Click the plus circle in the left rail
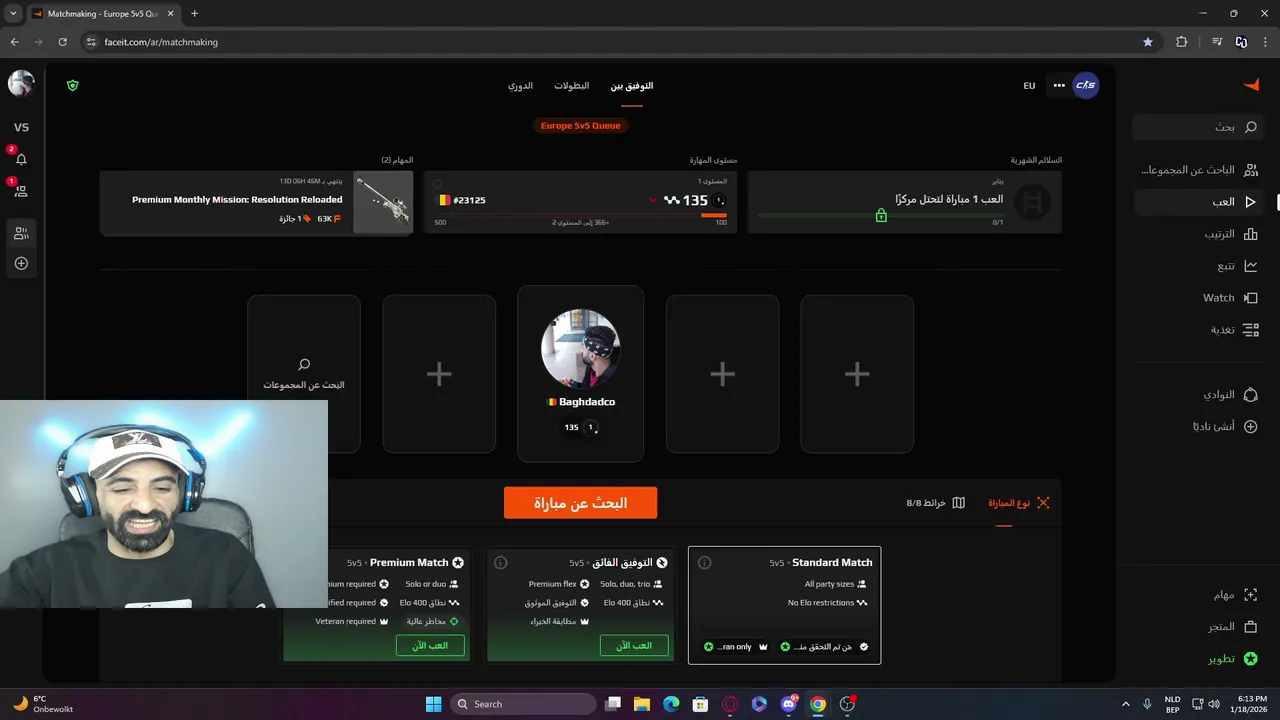Viewport: 1280px width, 720px height. [x=21, y=264]
